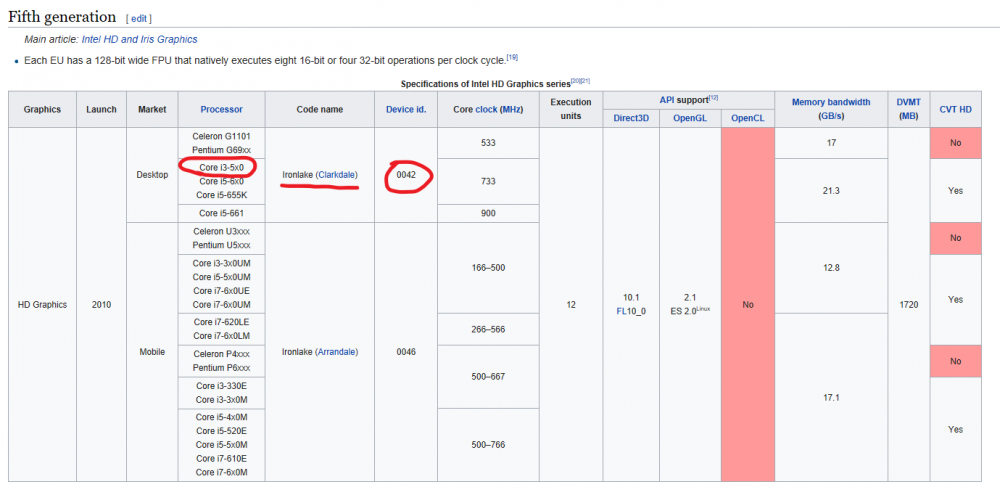Open the OpenGL header link
The width and height of the screenshot is (1000, 495).
690,118
